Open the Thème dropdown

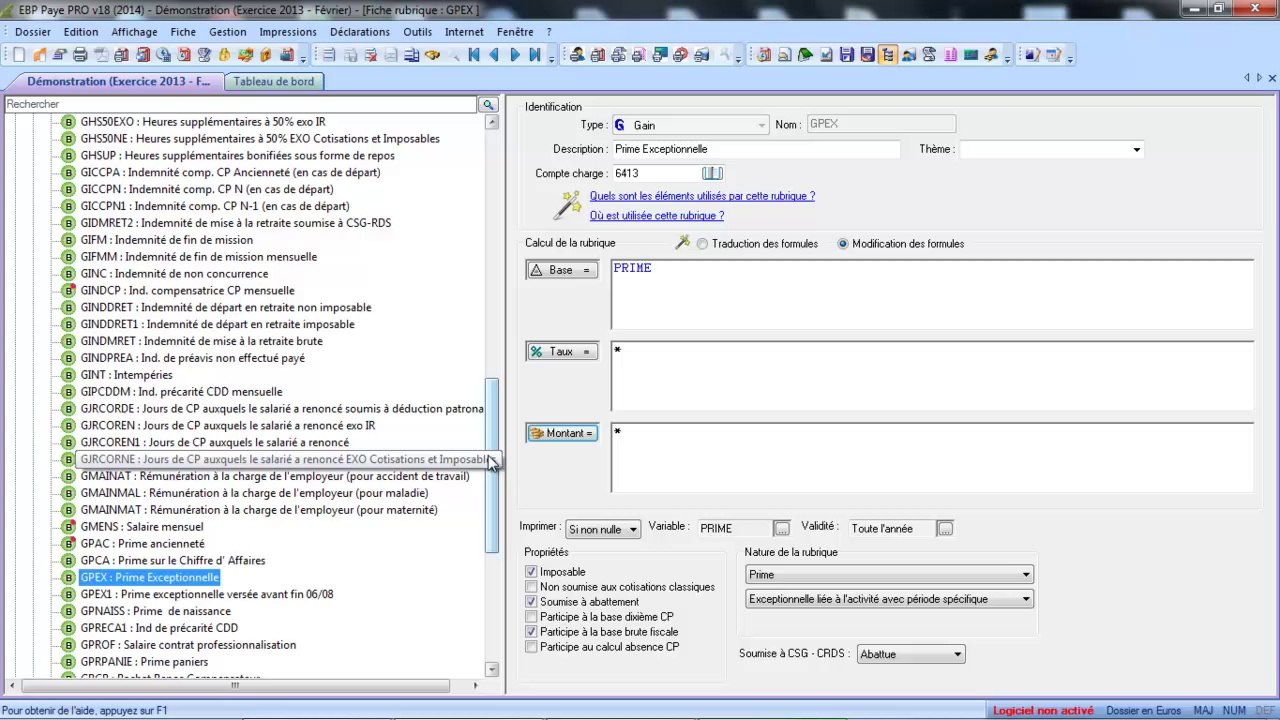[x=1051, y=149]
